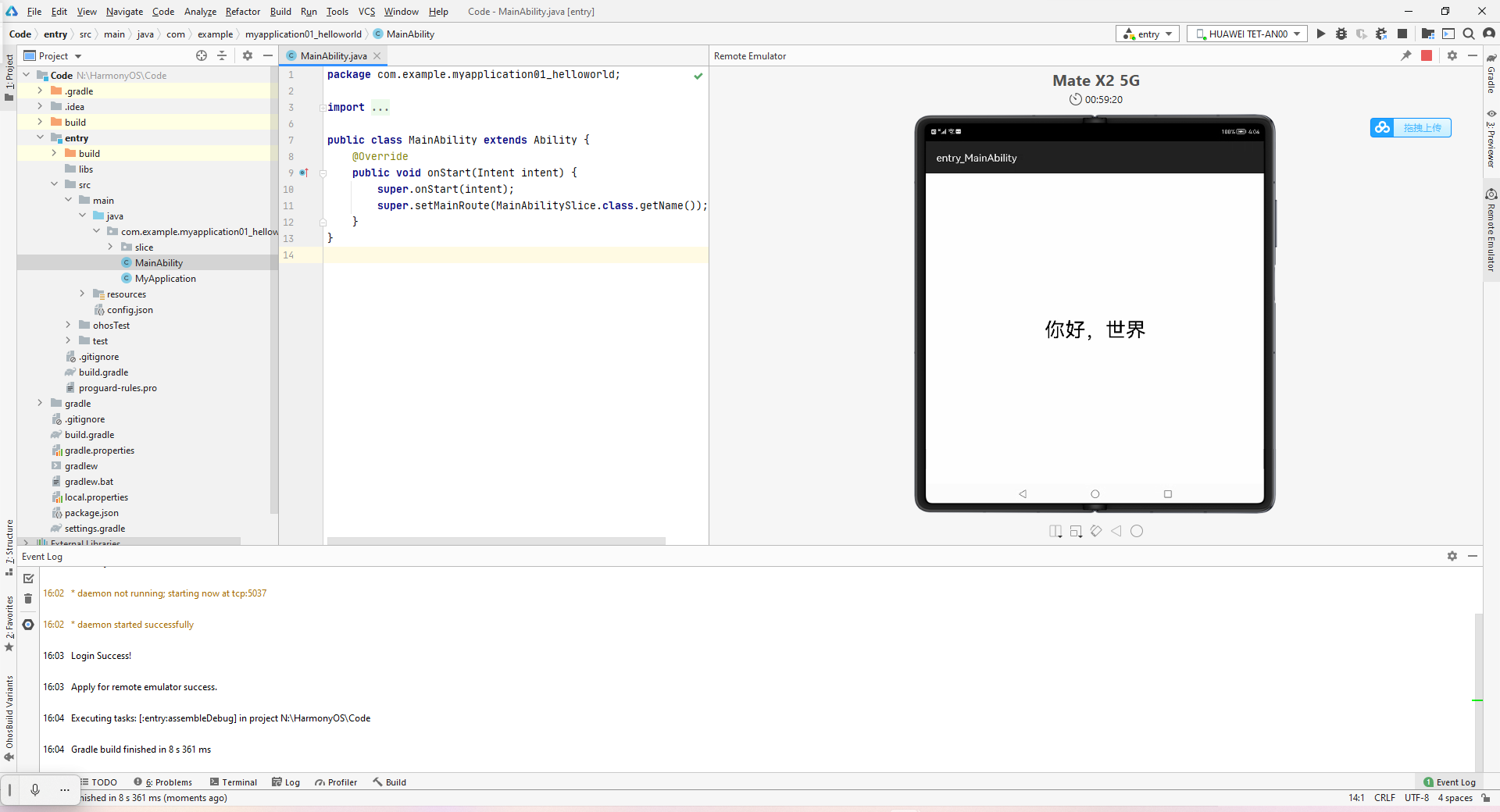Image resolution: width=1500 pixels, height=812 pixels.
Task: Click the UTF-8 encoding indicator
Action: 1416,798
